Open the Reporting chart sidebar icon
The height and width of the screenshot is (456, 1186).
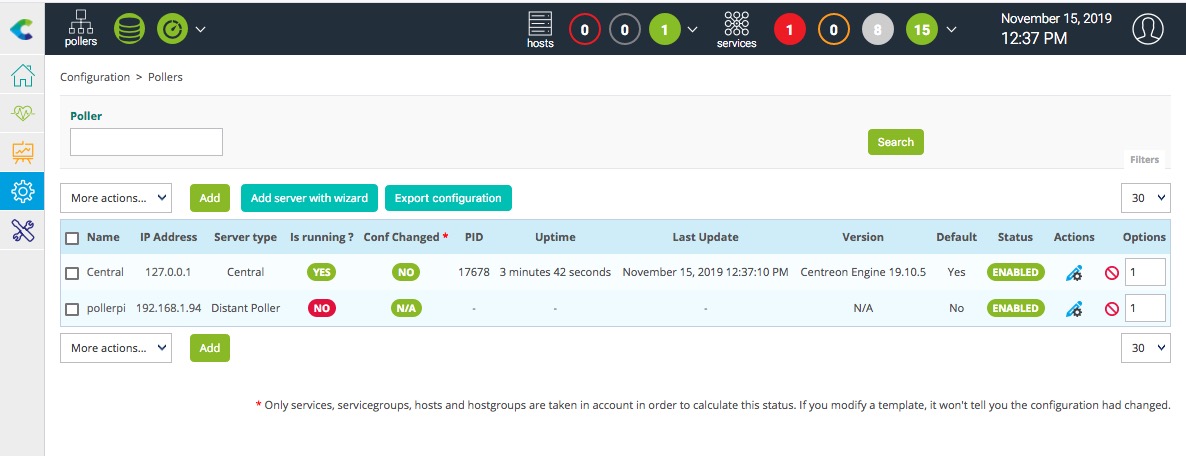point(22,152)
